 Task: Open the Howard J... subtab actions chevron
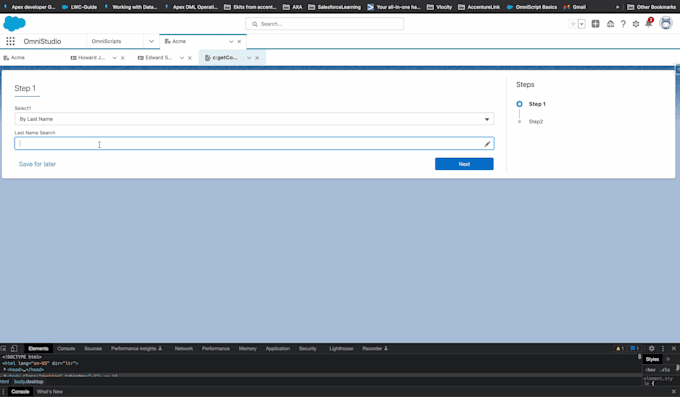(x=114, y=58)
